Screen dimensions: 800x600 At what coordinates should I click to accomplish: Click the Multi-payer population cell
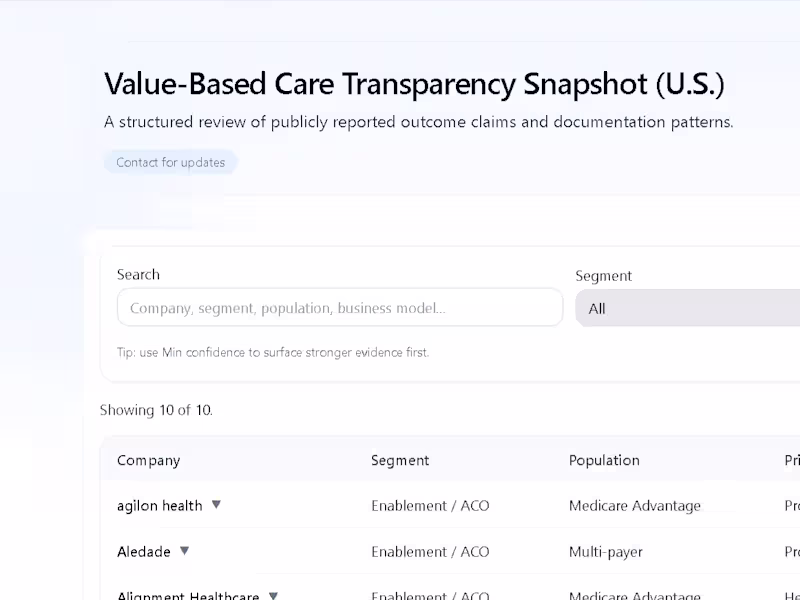tap(606, 552)
